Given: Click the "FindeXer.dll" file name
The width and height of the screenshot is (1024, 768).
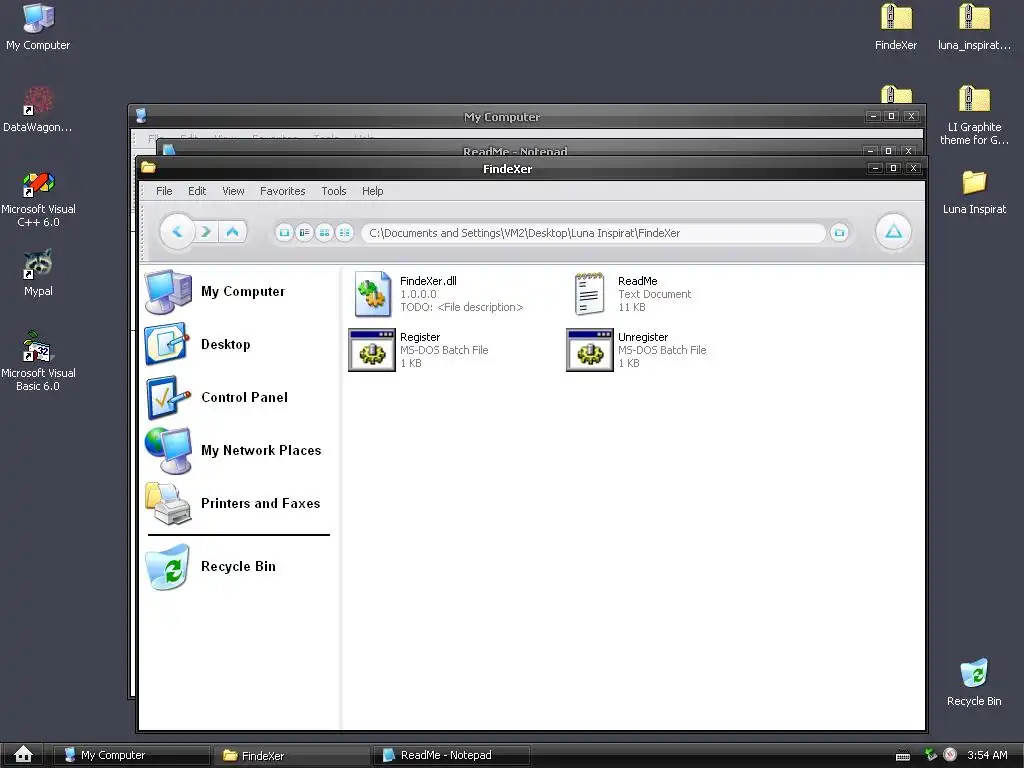Looking at the screenshot, I should coord(428,281).
